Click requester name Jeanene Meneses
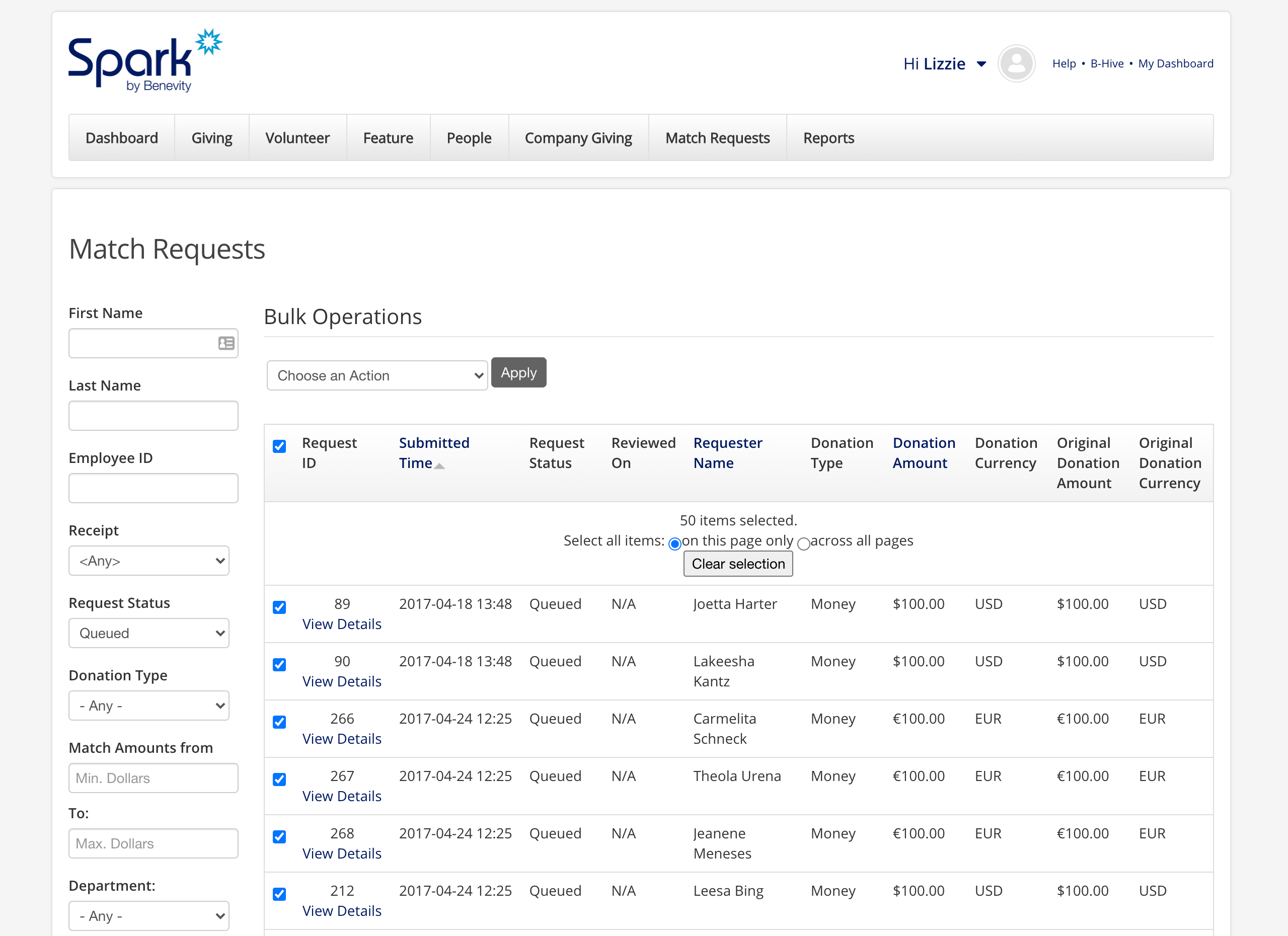 click(x=722, y=843)
